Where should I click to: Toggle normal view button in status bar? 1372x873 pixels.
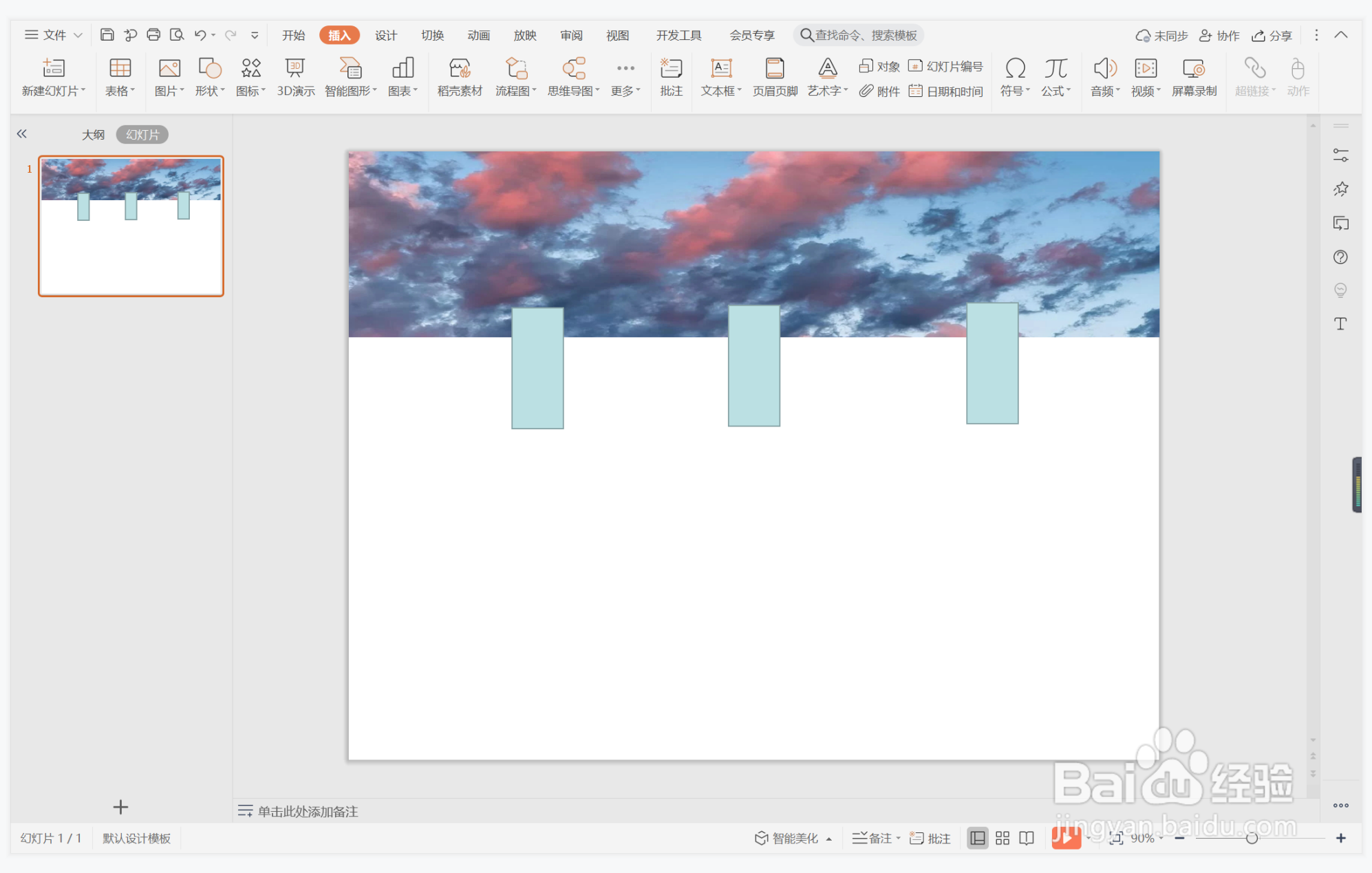coord(977,838)
